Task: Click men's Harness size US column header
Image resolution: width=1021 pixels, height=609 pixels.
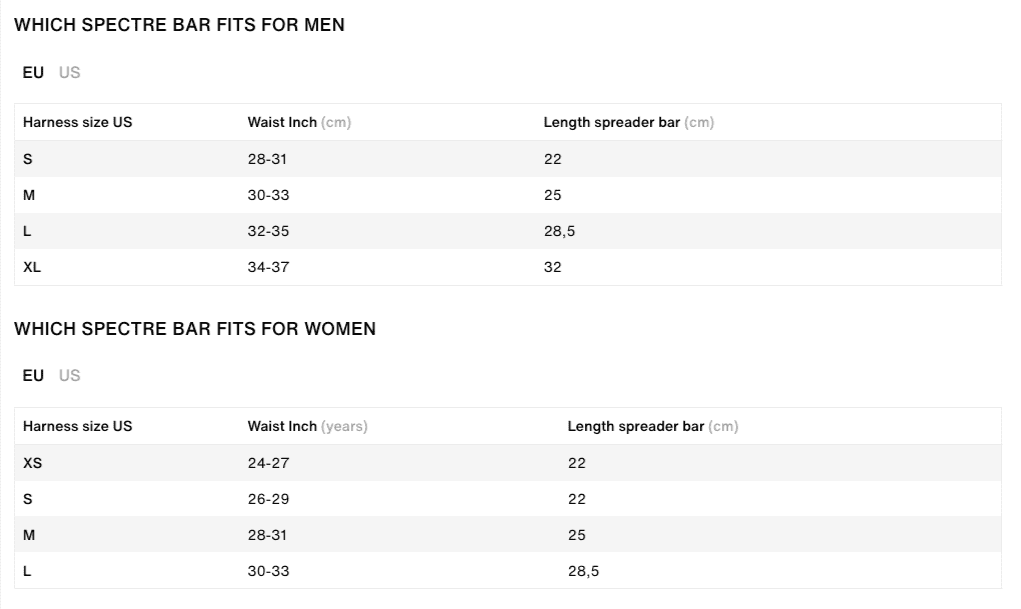Action: (x=77, y=122)
